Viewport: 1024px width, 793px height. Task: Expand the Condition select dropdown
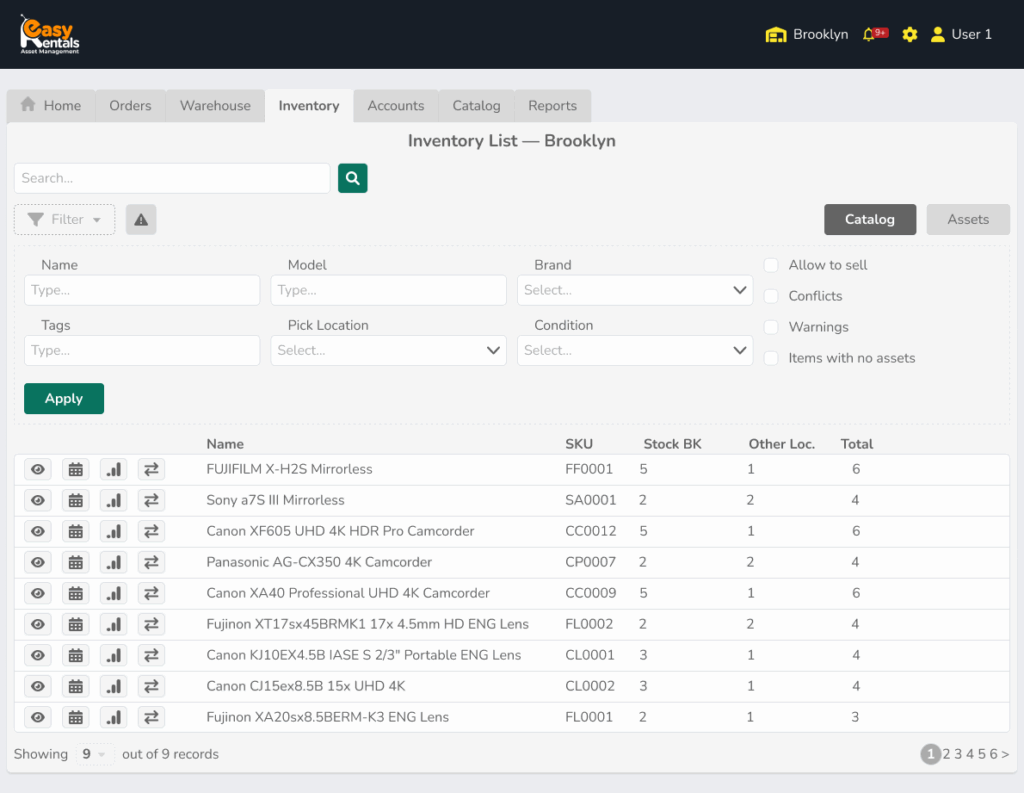[x=635, y=351]
